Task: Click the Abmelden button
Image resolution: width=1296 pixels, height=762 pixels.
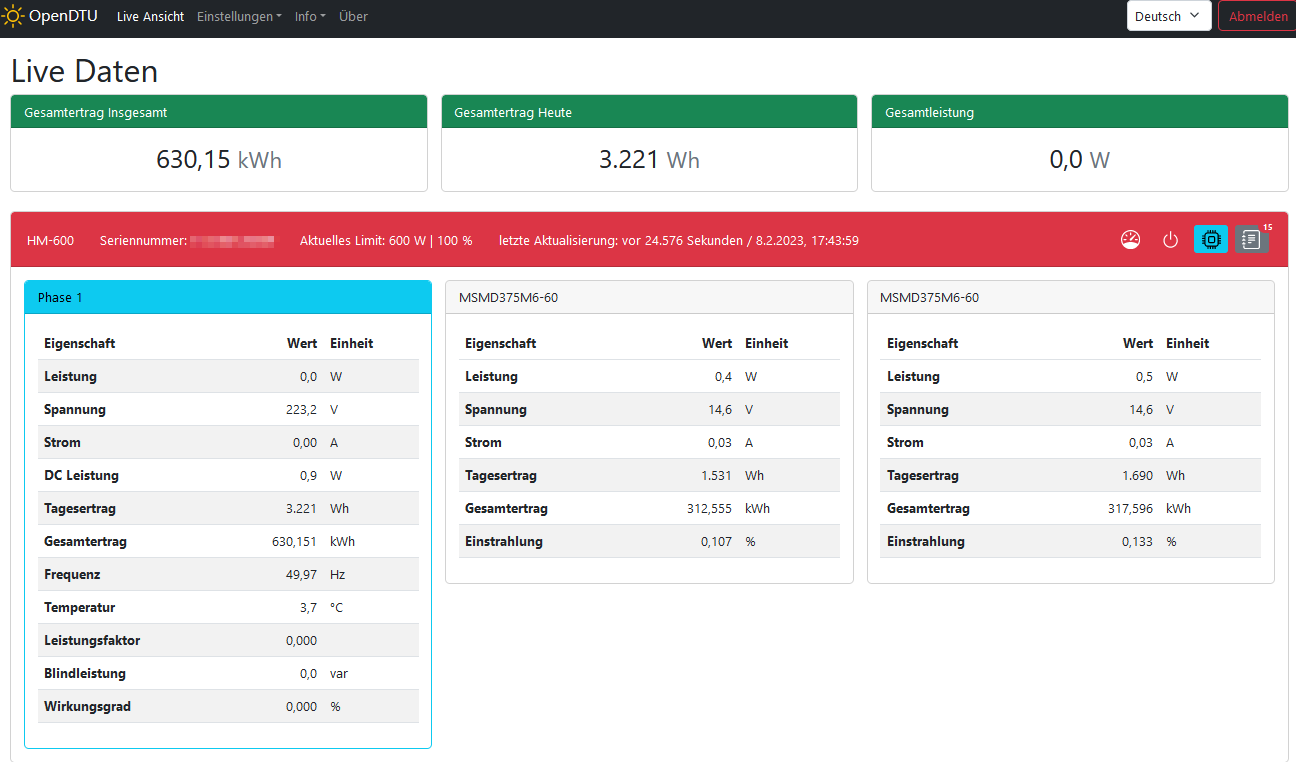Action: tap(1258, 16)
